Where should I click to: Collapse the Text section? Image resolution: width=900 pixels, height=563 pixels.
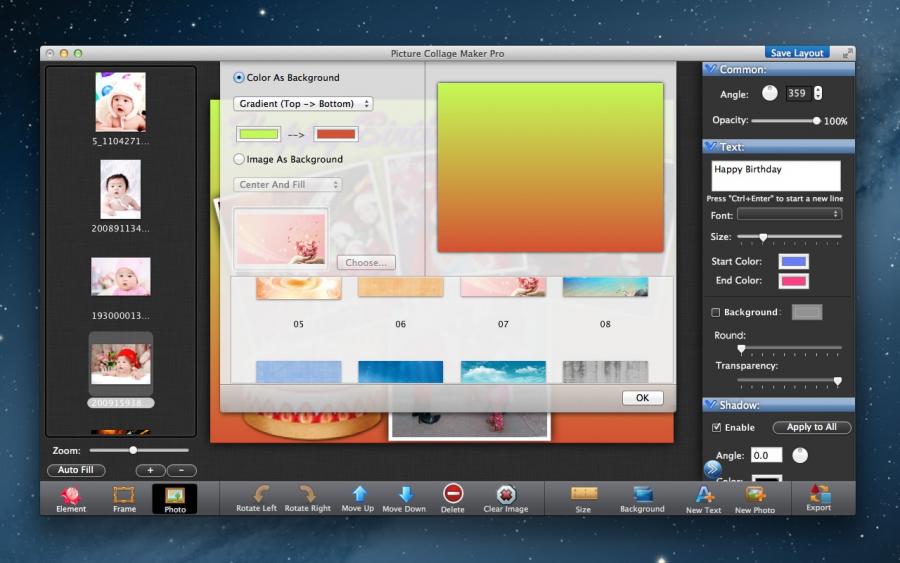(x=711, y=147)
